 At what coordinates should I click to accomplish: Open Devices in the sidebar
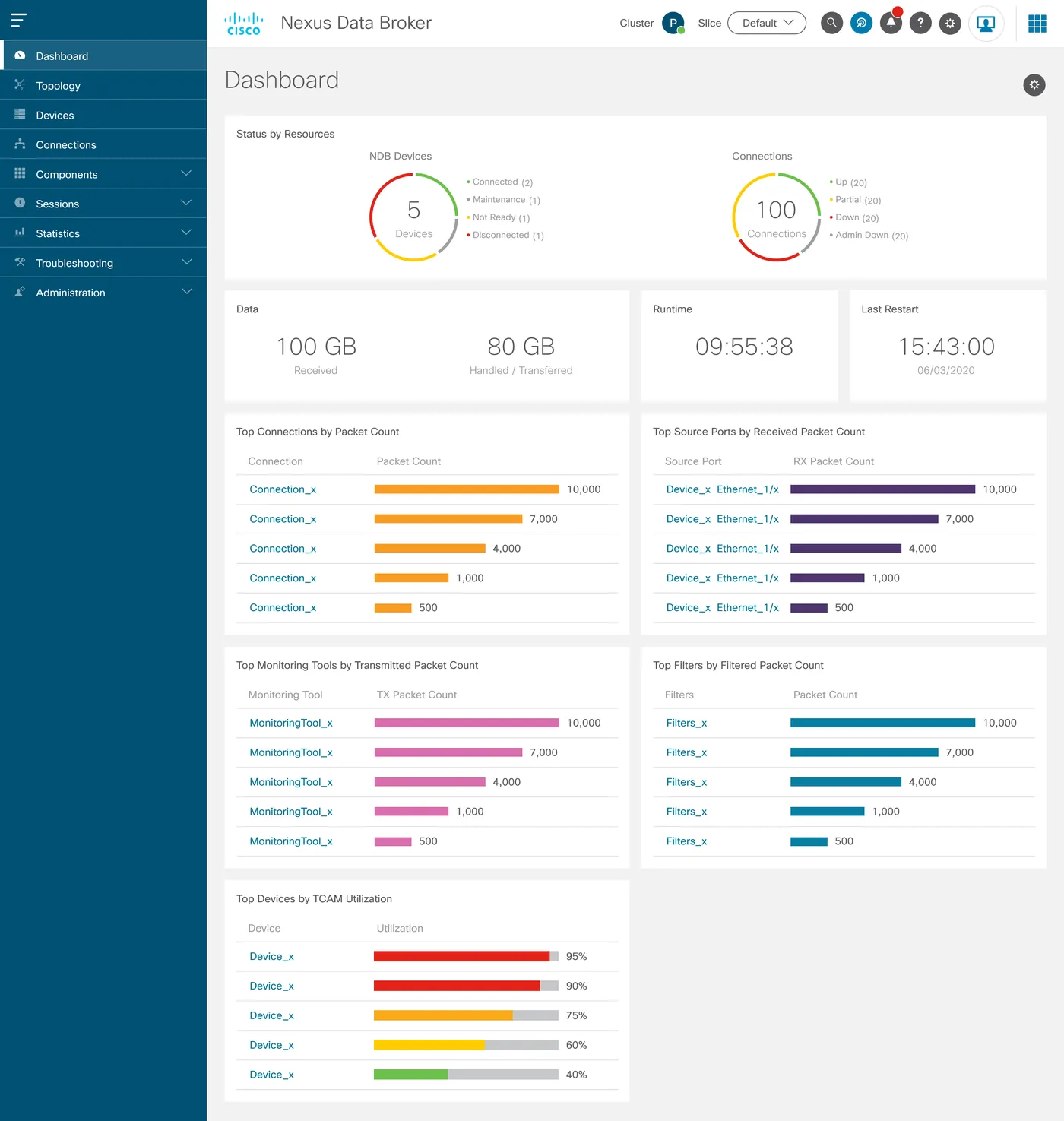tap(103, 115)
